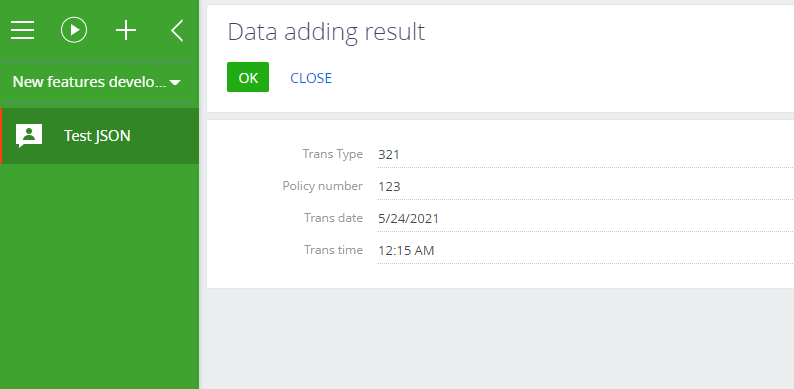
Task: Click the Trans date field showing 5/24/2021
Action: tap(585, 218)
